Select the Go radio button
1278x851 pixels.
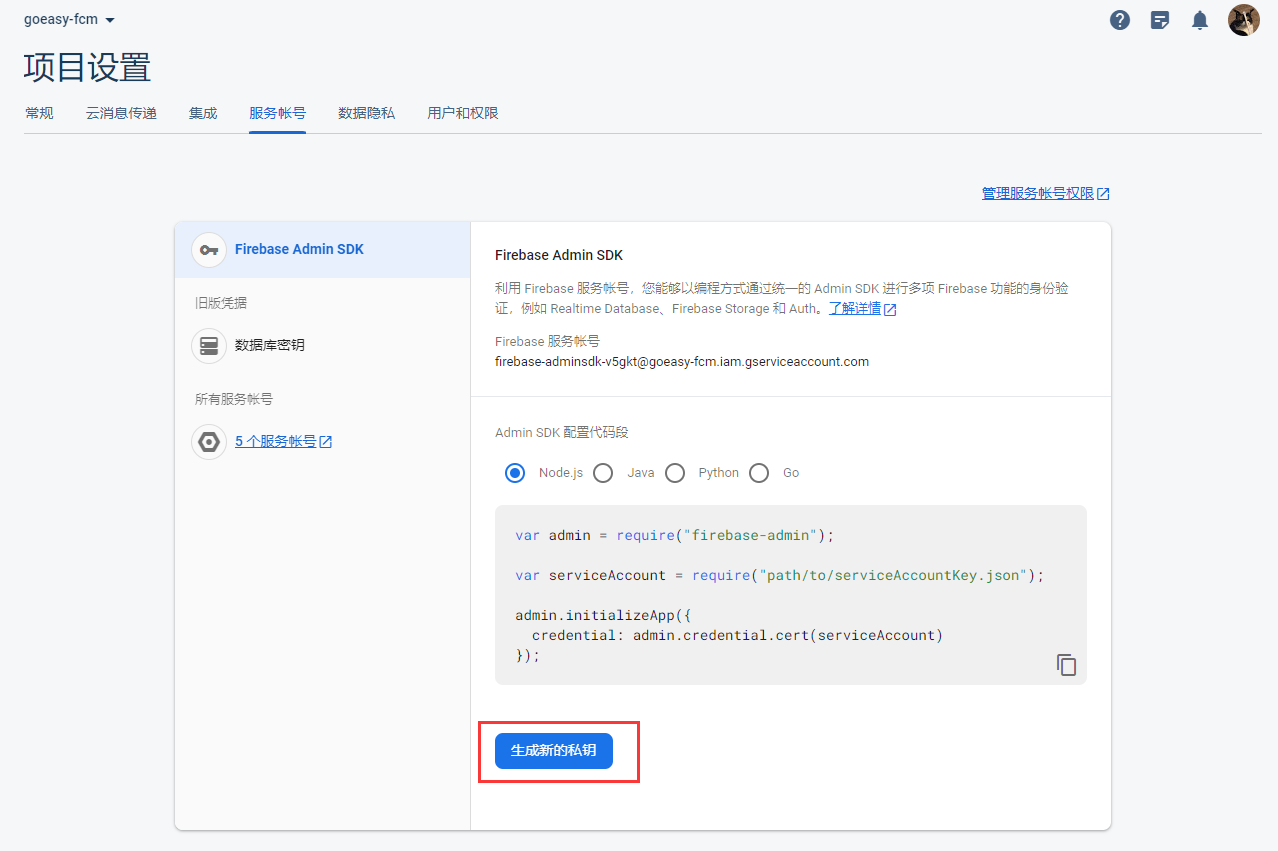(759, 473)
